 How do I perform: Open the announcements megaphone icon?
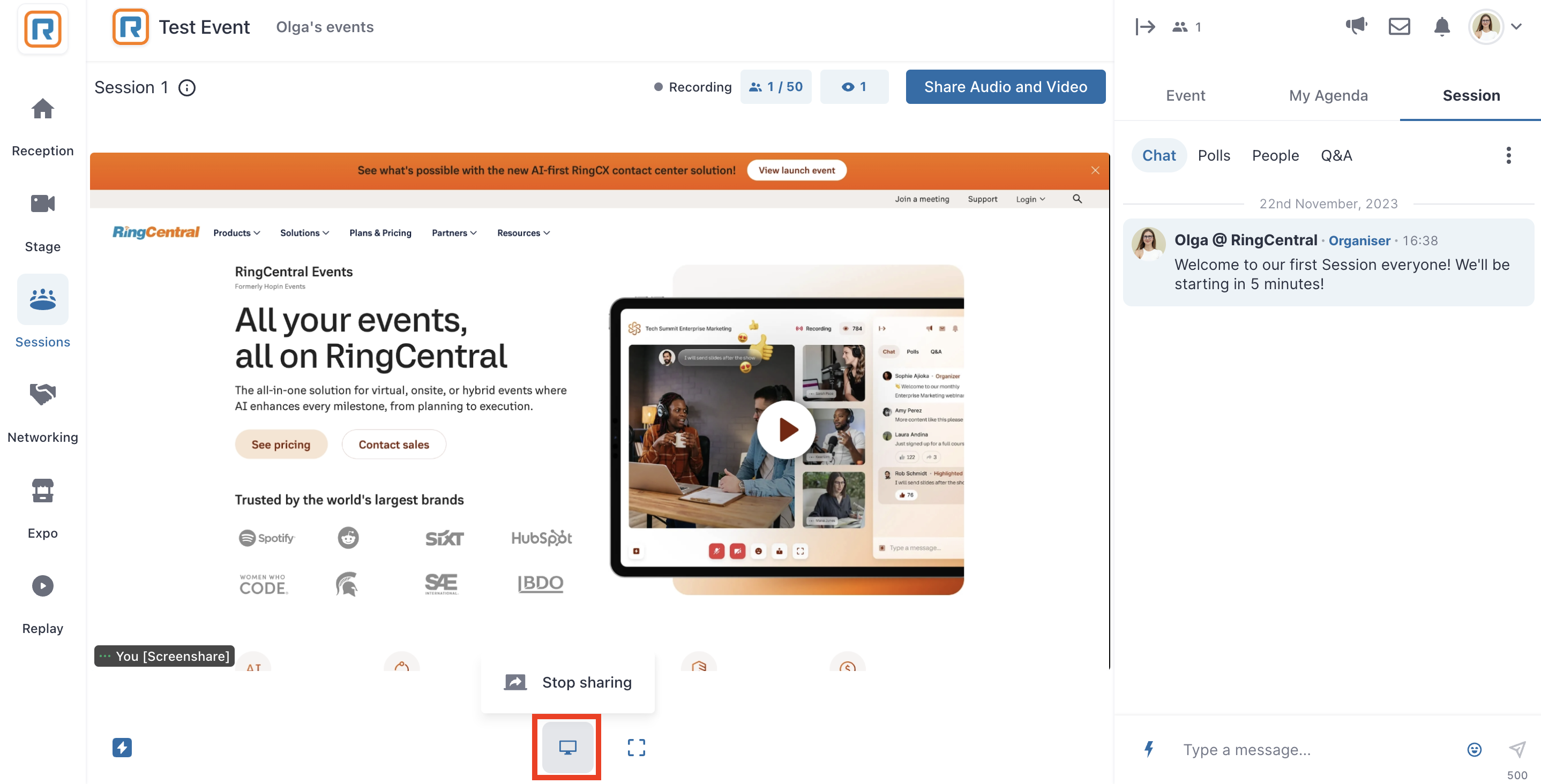[1356, 26]
